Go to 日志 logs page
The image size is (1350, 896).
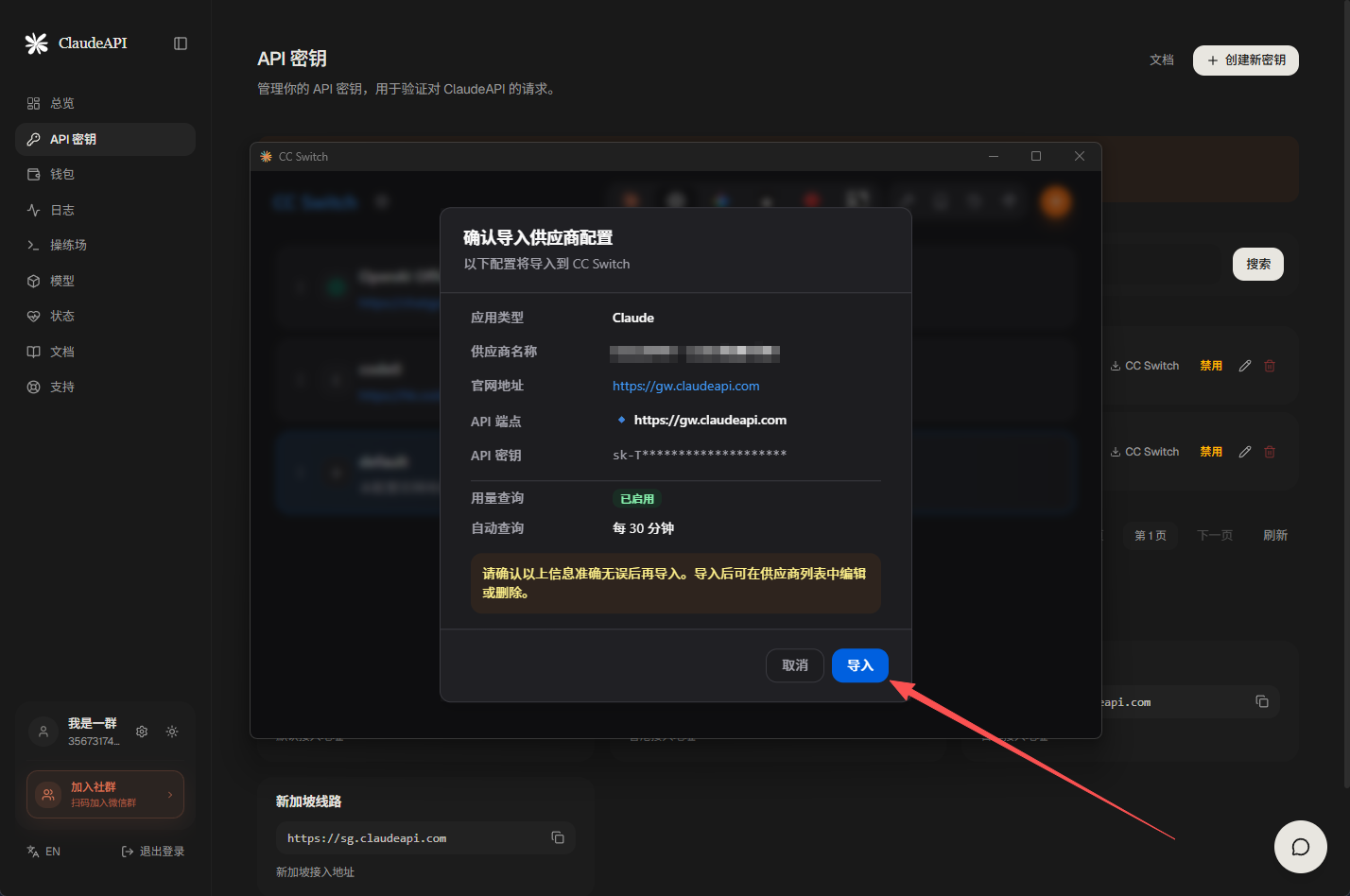point(105,210)
